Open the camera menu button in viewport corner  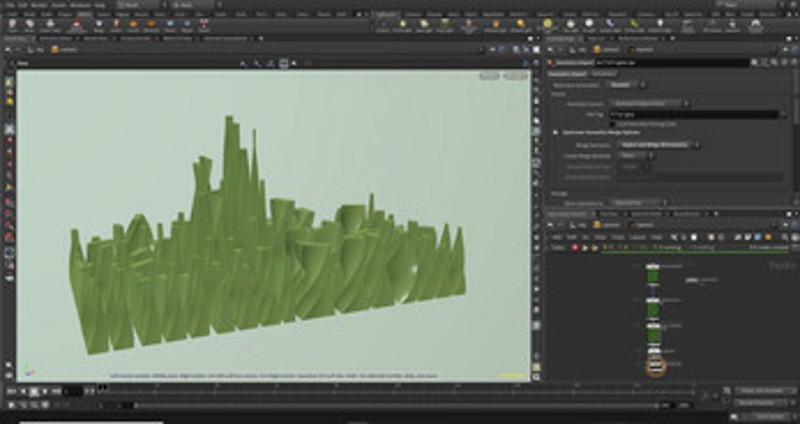tap(515, 77)
